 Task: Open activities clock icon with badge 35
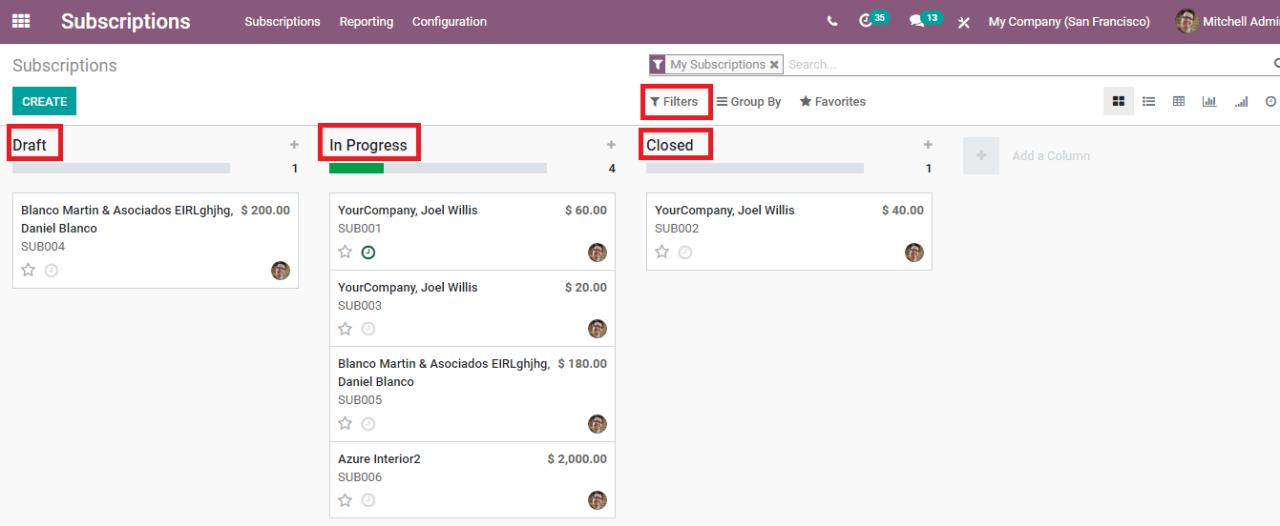[x=873, y=20]
